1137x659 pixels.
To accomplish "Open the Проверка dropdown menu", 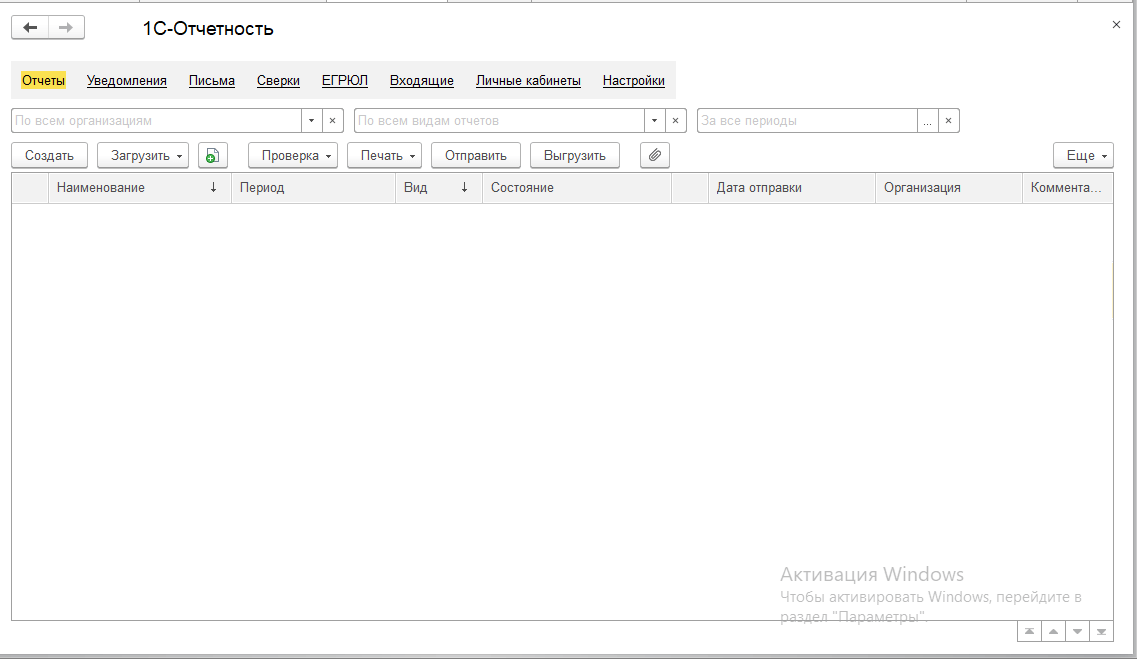I will click(x=293, y=156).
